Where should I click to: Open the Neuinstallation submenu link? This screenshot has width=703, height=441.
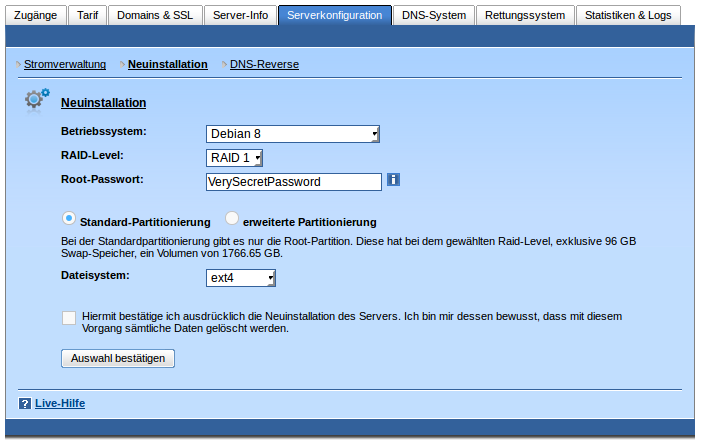pyautogui.click(x=168, y=65)
